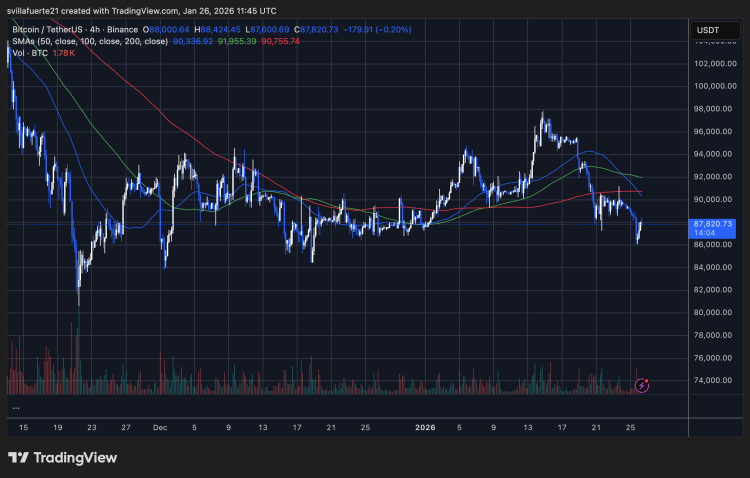Click the 90,000.00 price axis label
The width and height of the screenshot is (750, 478).
713,200
